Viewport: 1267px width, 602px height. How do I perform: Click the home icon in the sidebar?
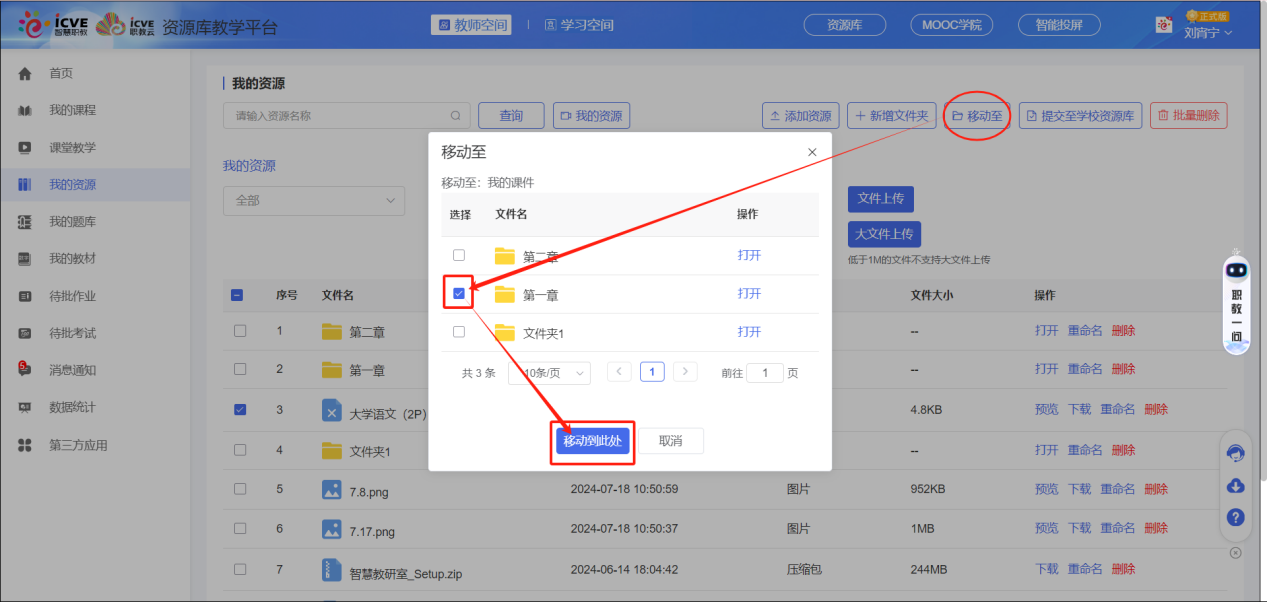pos(26,74)
